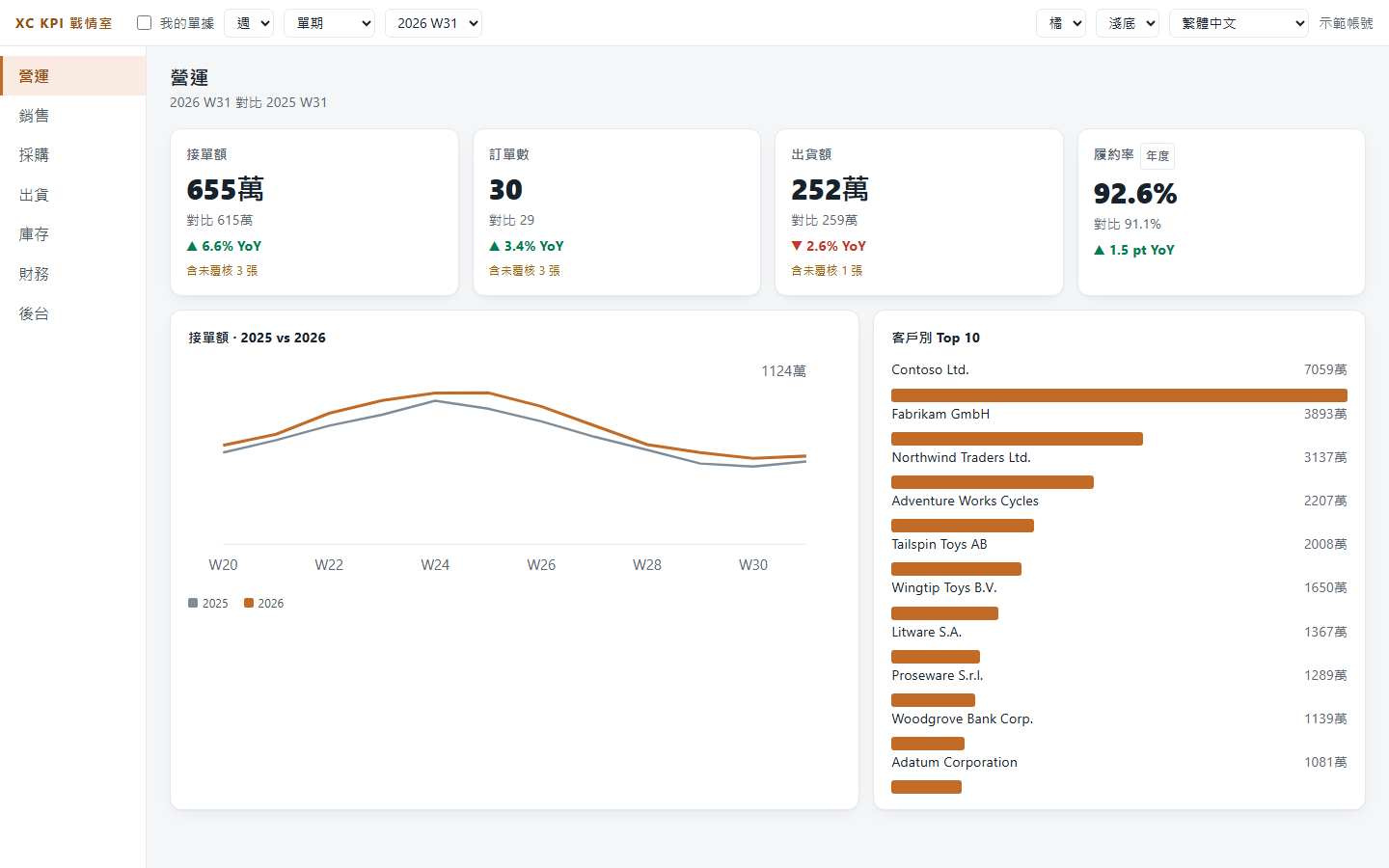Click the 示範帳號 account label
Viewport: 1389px width, 868px height.
1347,23
